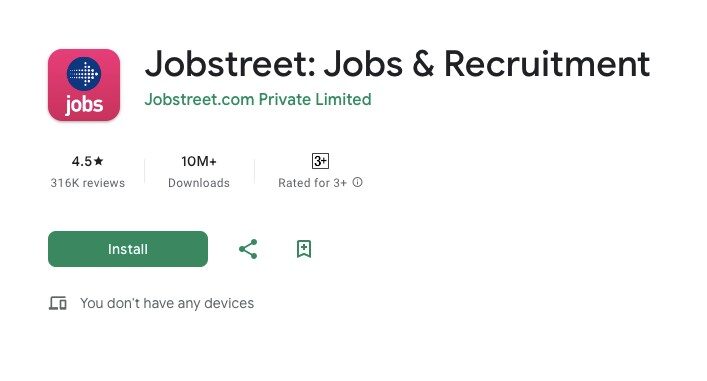The image size is (707, 381).
Task: Click the word jobs in app icon
Action: pos(84,105)
